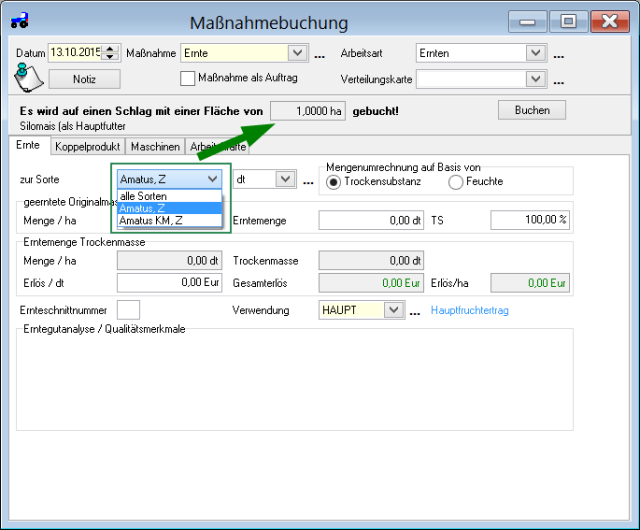The width and height of the screenshot is (640, 530).
Task: Open the Maschinen tab
Action: click(x=155, y=147)
